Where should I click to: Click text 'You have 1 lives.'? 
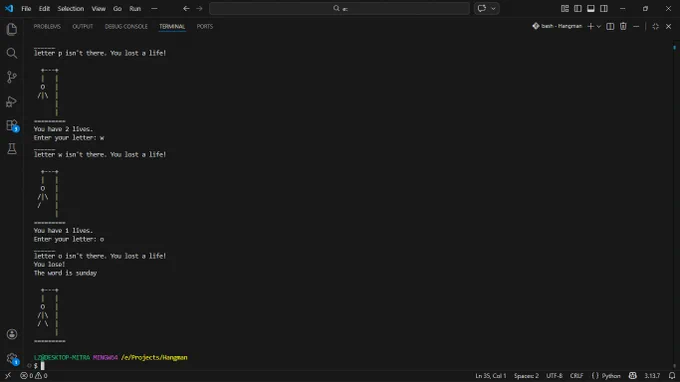63,230
